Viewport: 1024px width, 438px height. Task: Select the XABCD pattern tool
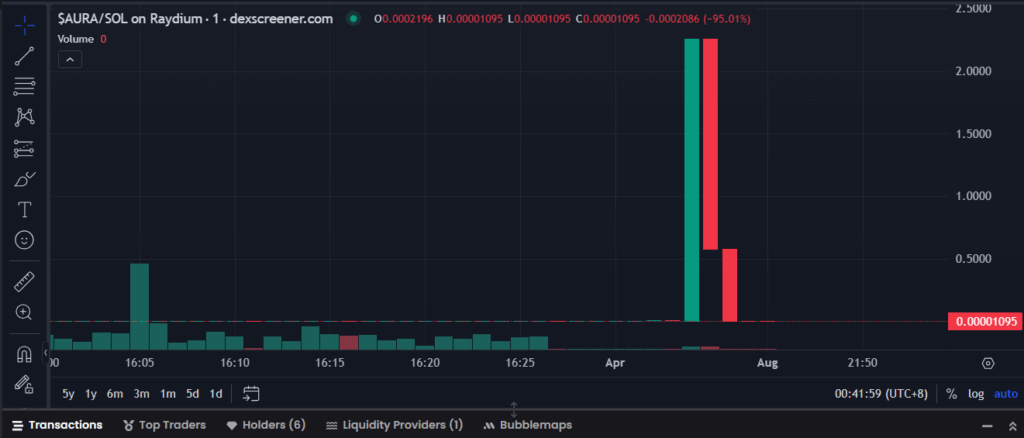coord(24,117)
